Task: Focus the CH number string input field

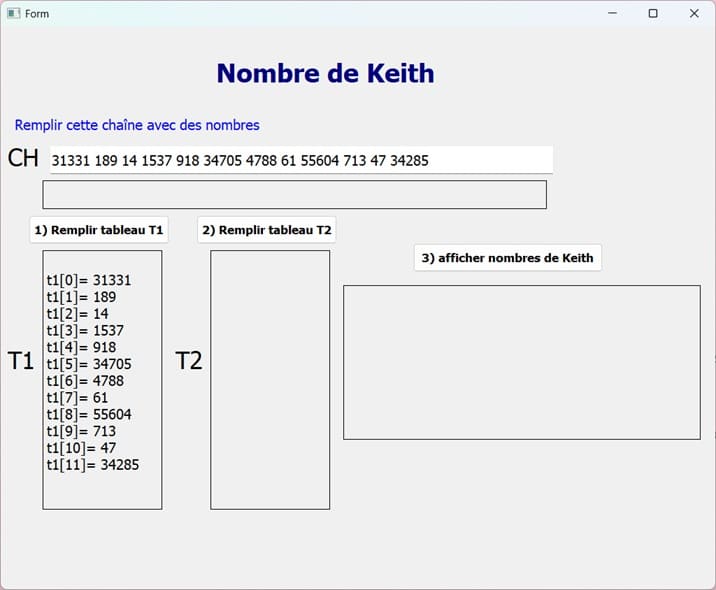Action: [300, 160]
